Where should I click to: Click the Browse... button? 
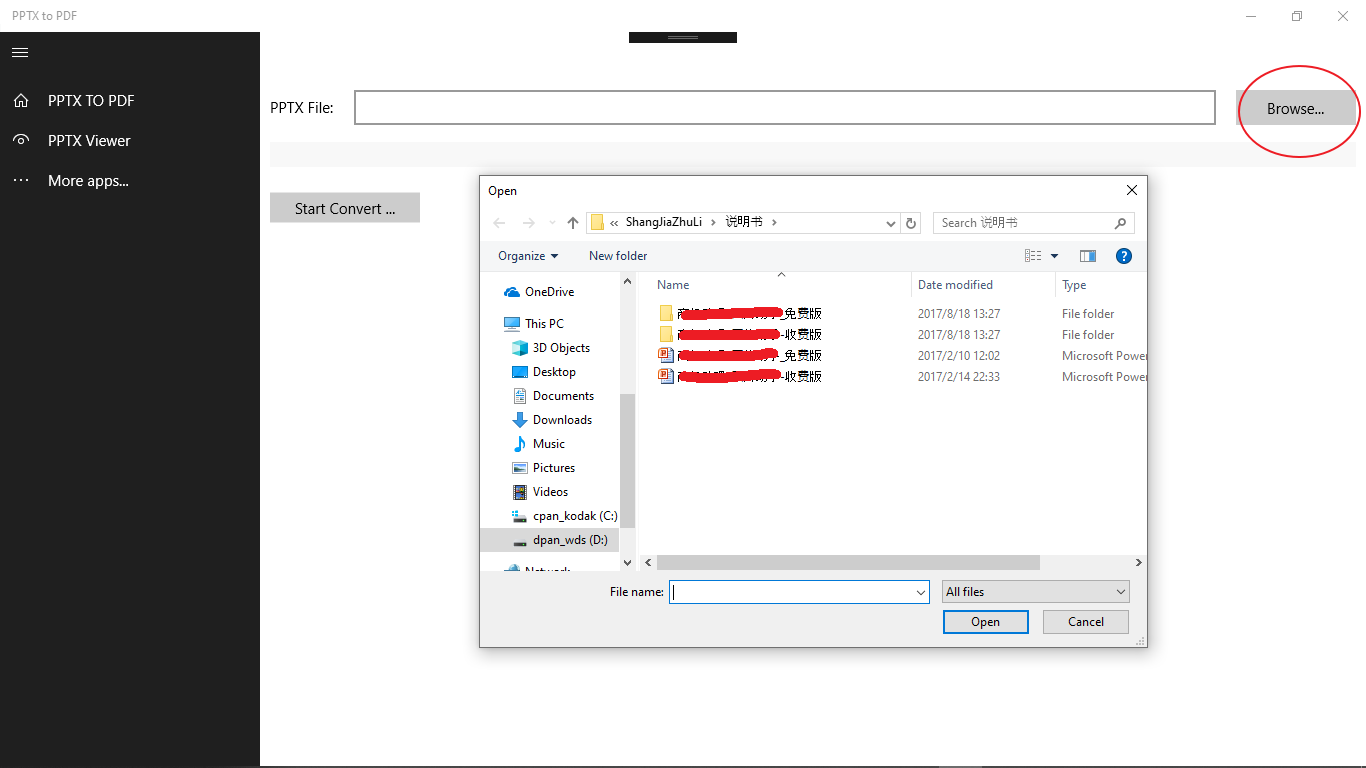click(x=1296, y=108)
